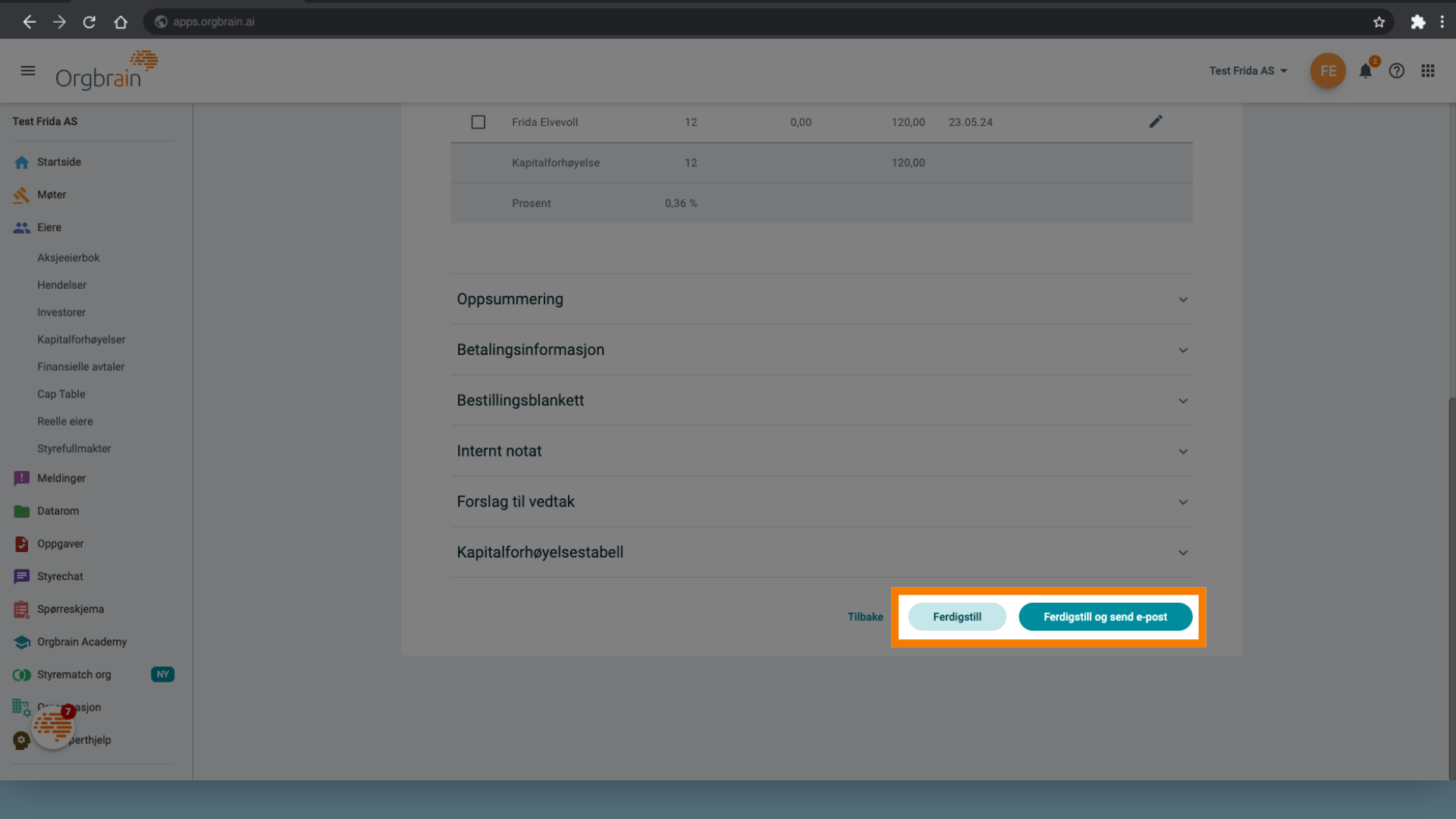Click the Møter gavel icon
Image resolution: width=1456 pixels, height=819 pixels.
(21, 195)
